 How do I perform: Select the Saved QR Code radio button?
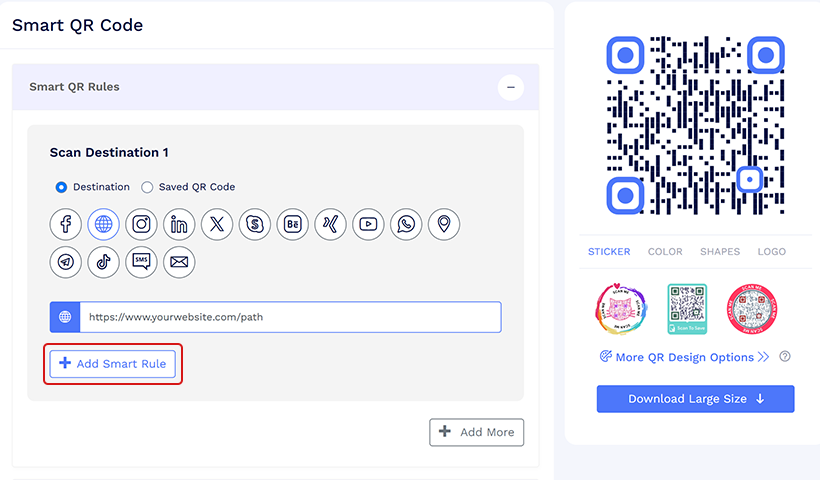(147, 187)
